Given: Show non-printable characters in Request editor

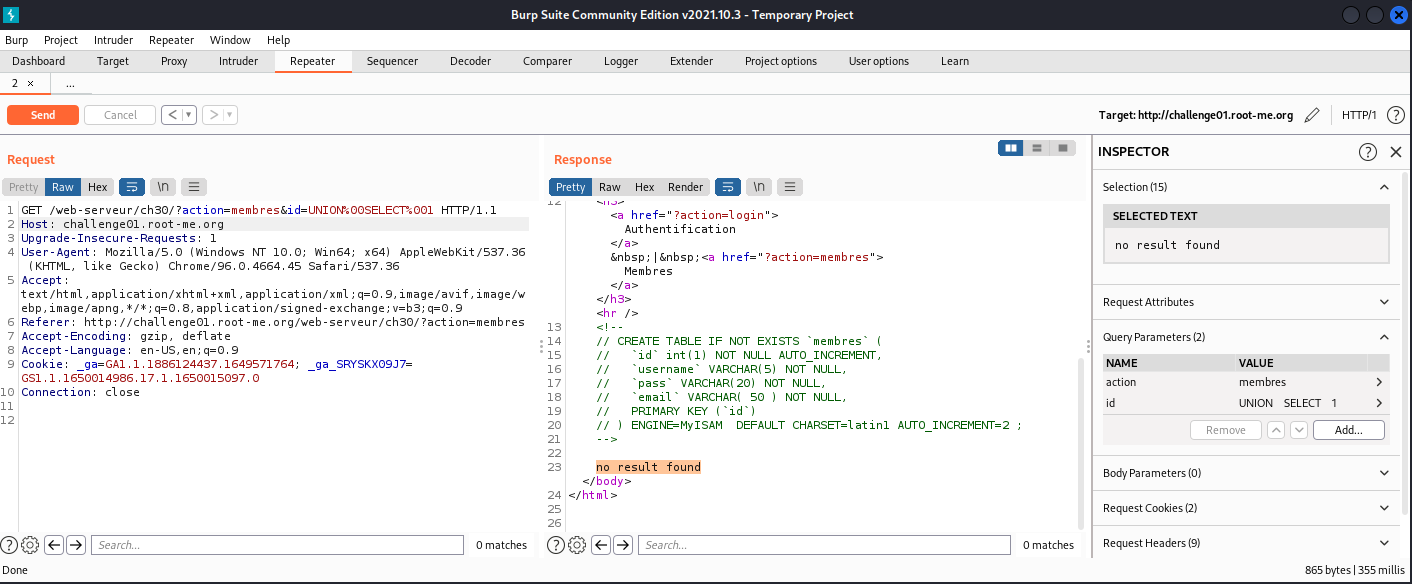Looking at the screenshot, I should click(x=163, y=187).
